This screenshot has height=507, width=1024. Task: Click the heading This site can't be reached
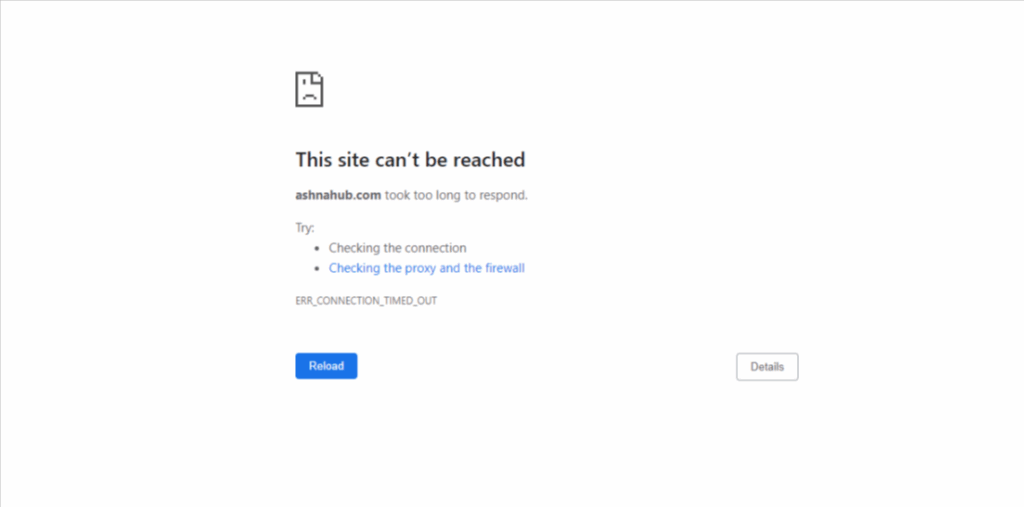click(410, 159)
